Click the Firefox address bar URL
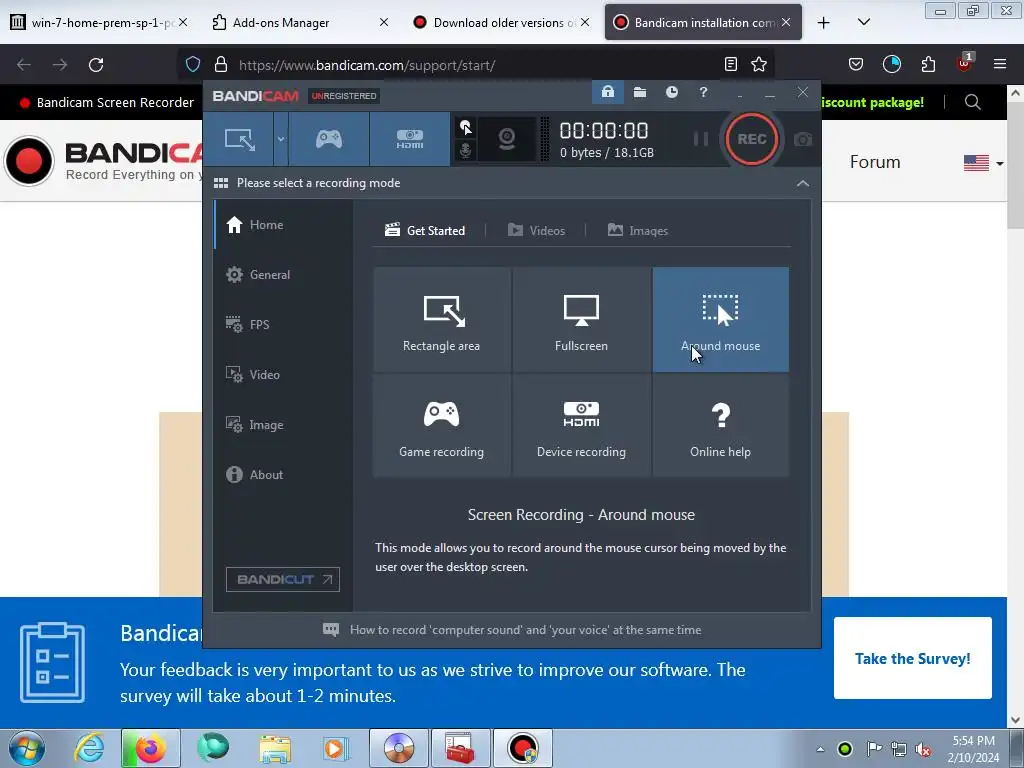 pos(367,65)
